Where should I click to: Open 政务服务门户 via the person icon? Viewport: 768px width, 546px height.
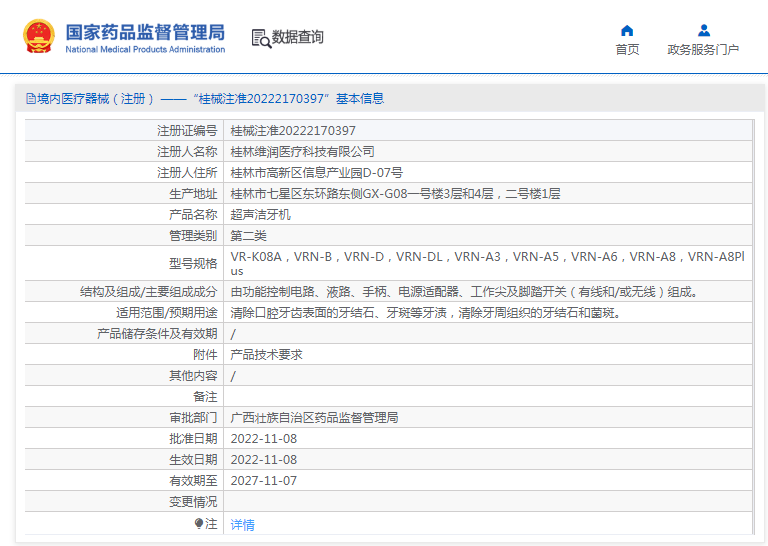tap(704, 30)
